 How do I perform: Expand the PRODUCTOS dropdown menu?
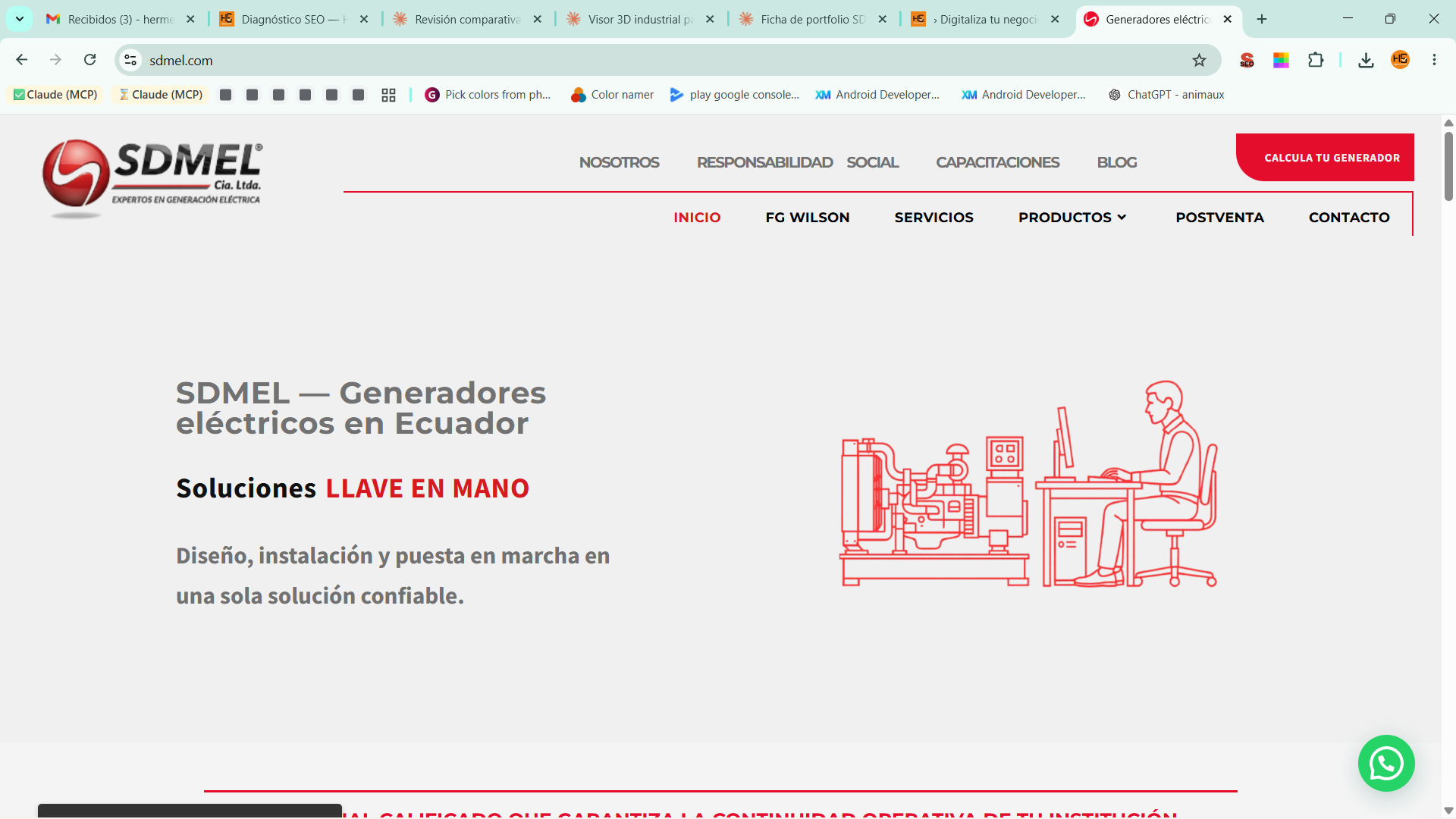click(x=1072, y=218)
